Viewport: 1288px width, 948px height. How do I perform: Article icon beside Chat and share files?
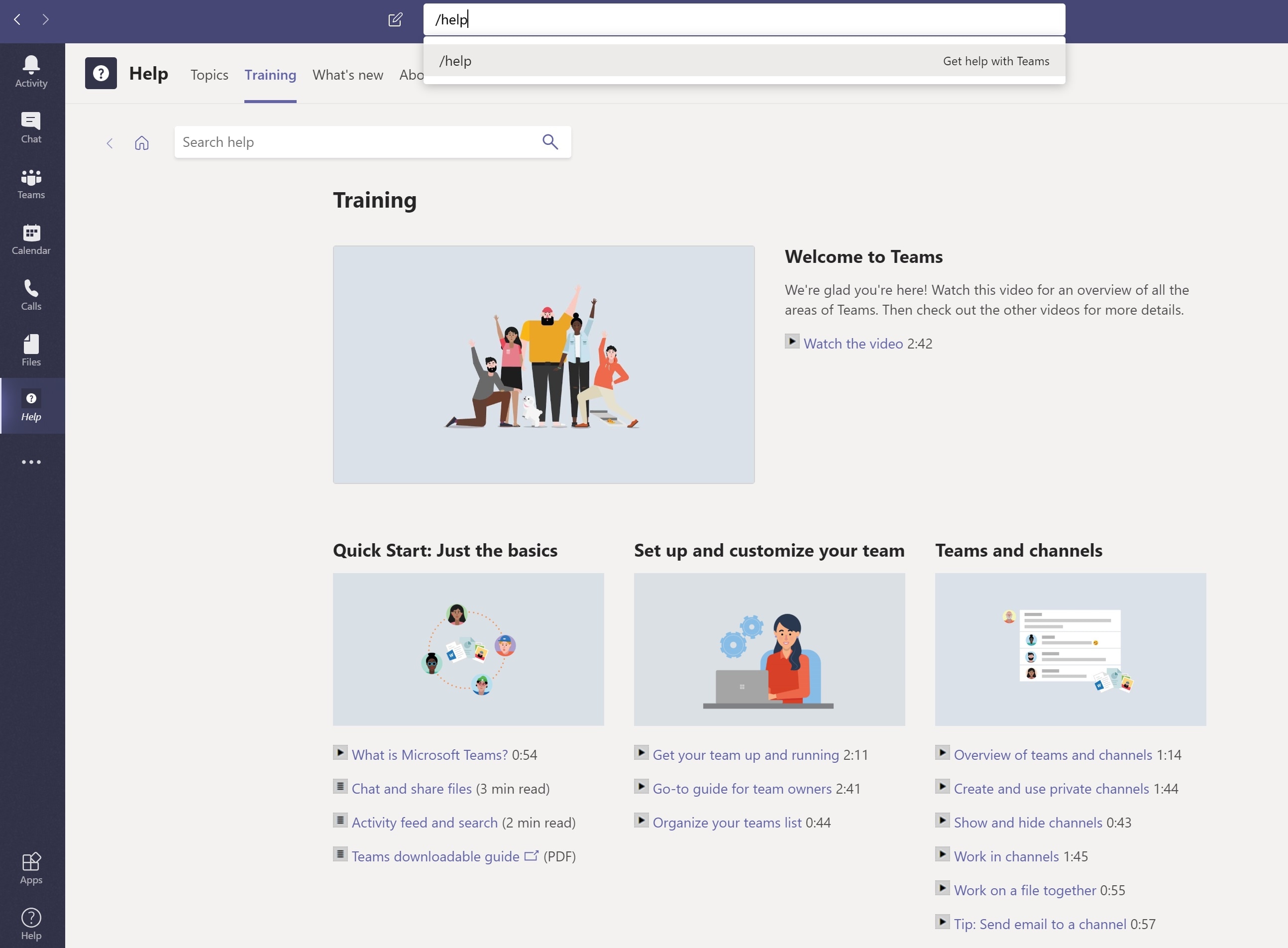pos(340,786)
